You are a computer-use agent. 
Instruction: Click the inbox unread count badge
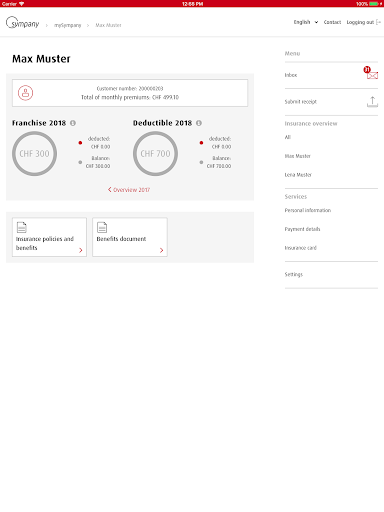[367, 70]
